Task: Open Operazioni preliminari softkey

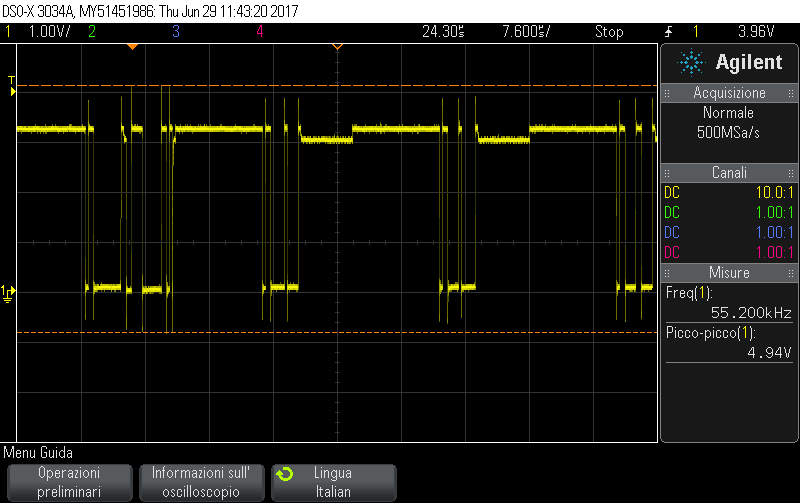Action: 69,483
